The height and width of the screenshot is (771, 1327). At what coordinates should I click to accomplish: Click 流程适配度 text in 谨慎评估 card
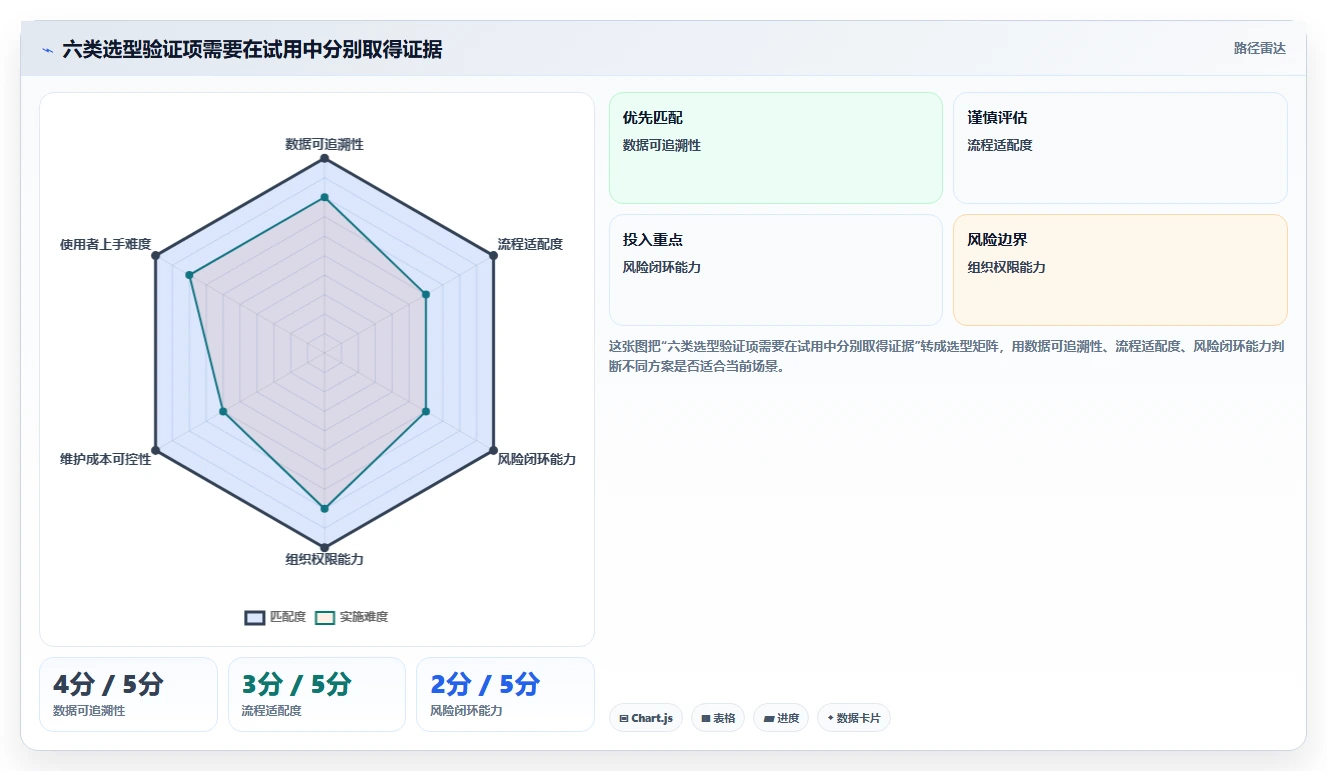[1000, 145]
